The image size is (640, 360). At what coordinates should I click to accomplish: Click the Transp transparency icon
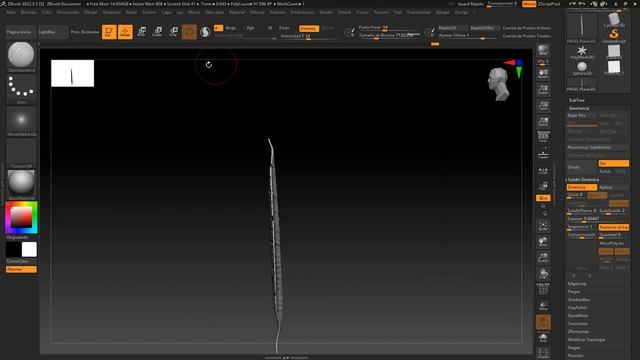click(x=543, y=306)
